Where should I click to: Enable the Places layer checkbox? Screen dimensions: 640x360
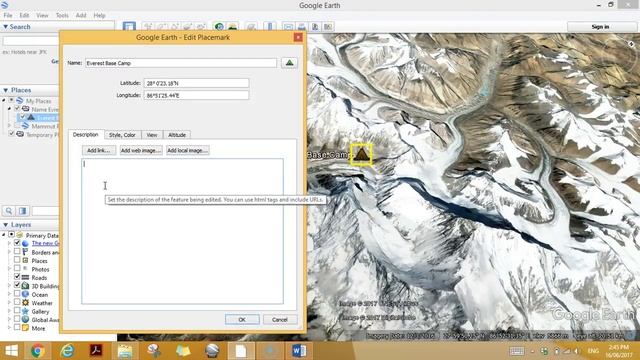(x=17, y=260)
